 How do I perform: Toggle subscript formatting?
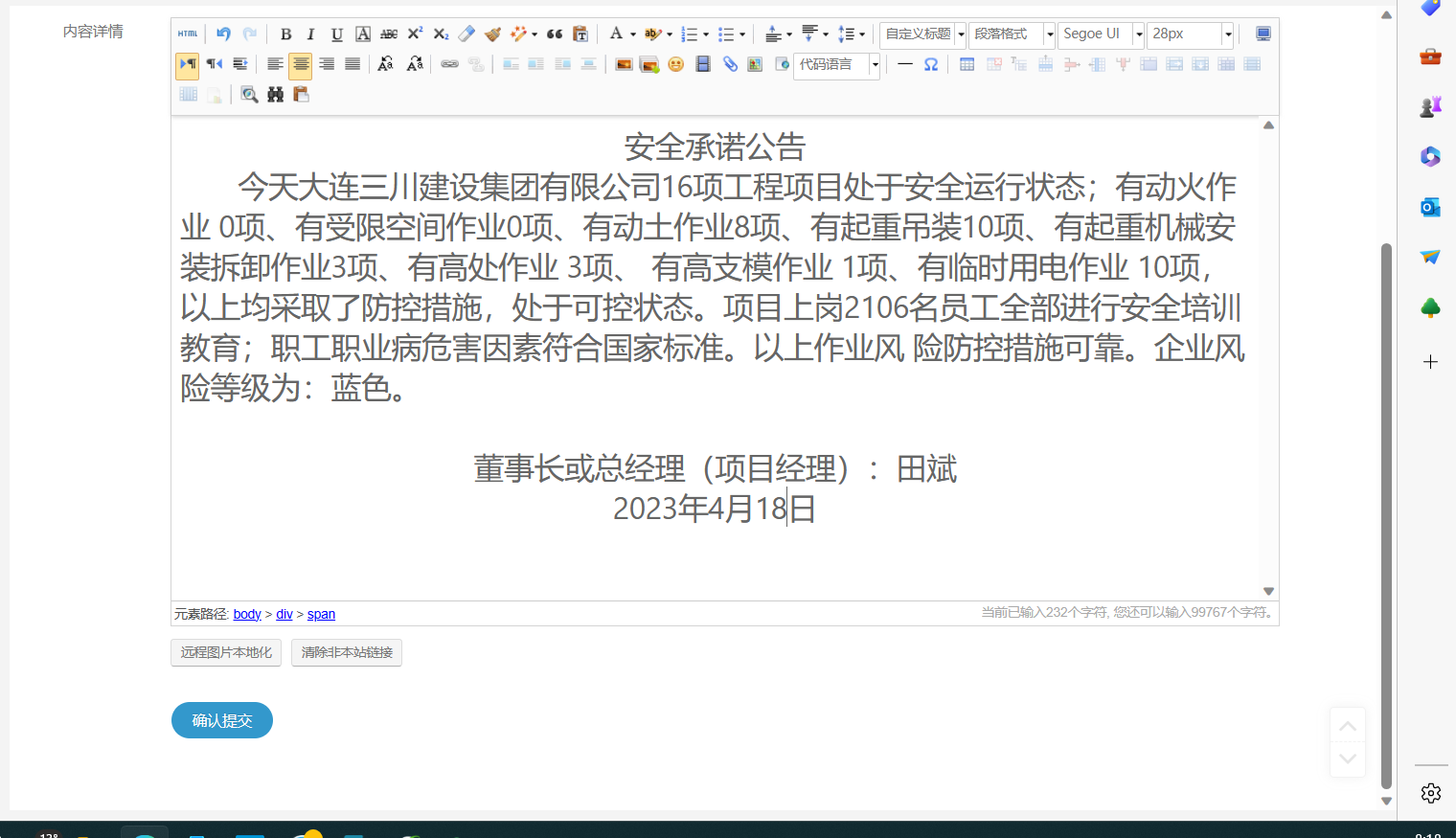(x=441, y=34)
